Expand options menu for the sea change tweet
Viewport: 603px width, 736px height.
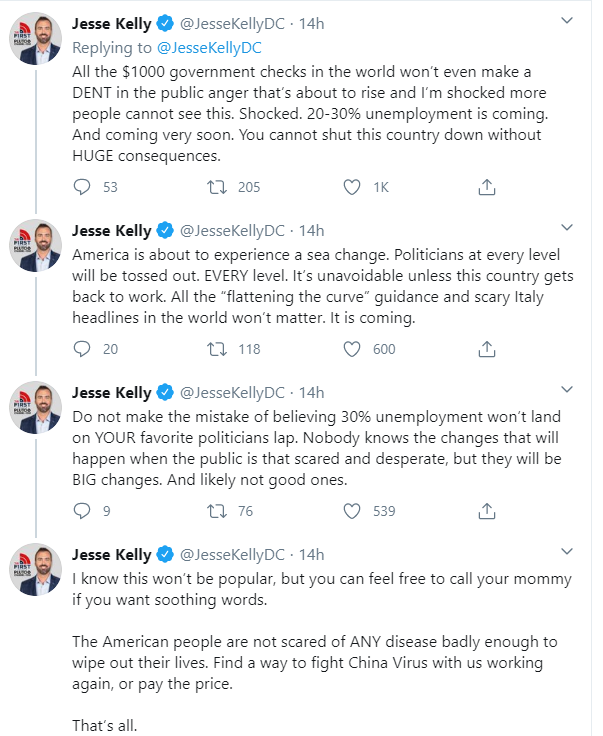(x=567, y=228)
